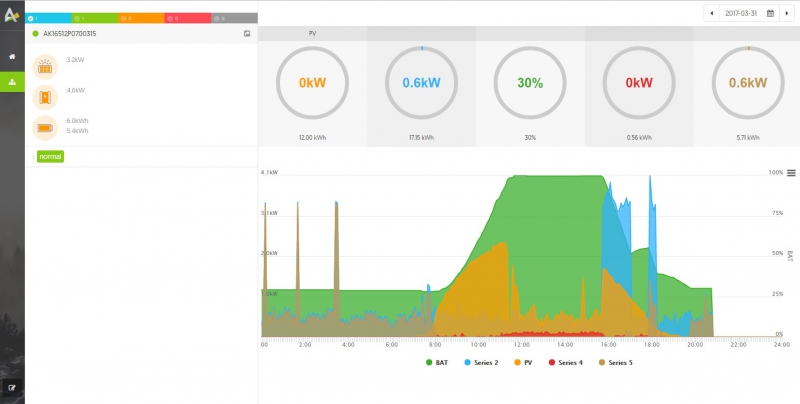The height and width of the screenshot is (404, 800).
Task: Click the date field 2017-03-31
Action: pos(741,13)
